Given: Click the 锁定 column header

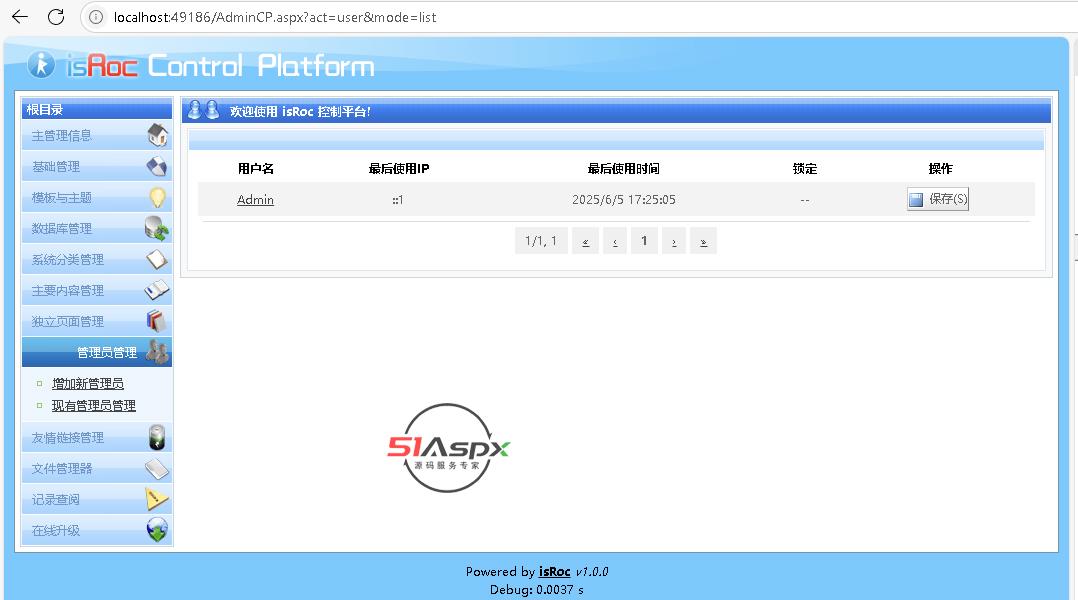Looking at the screenshot, I should (804, 168).
